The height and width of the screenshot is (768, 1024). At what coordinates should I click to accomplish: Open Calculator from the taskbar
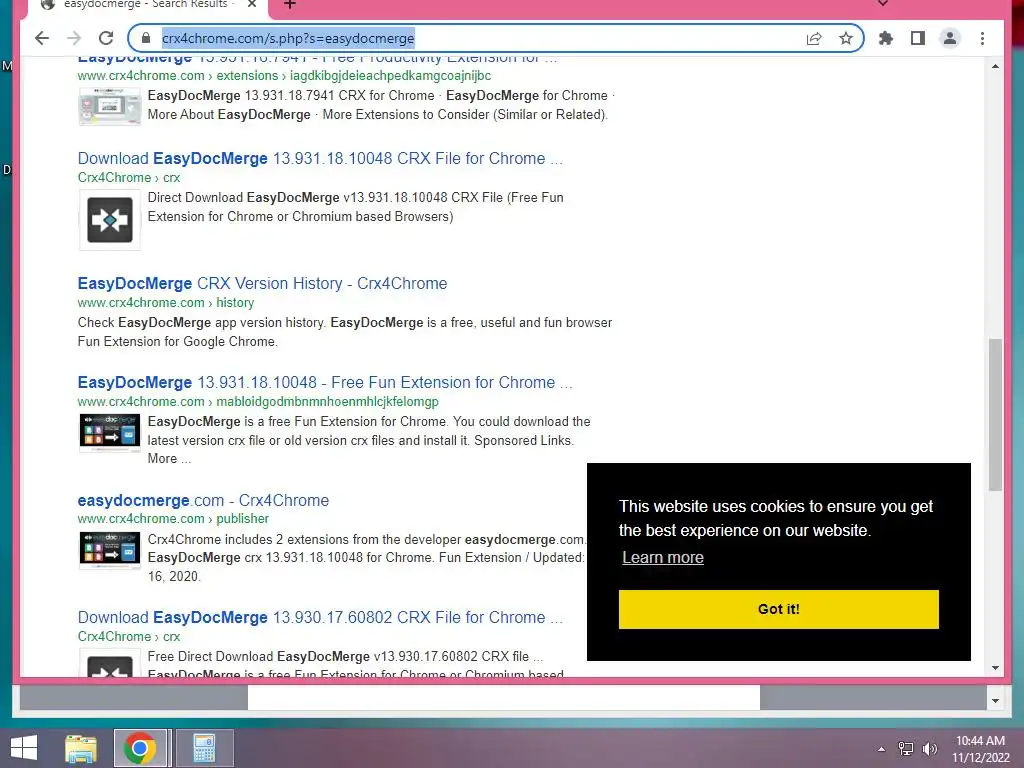(x=204, y=748)
